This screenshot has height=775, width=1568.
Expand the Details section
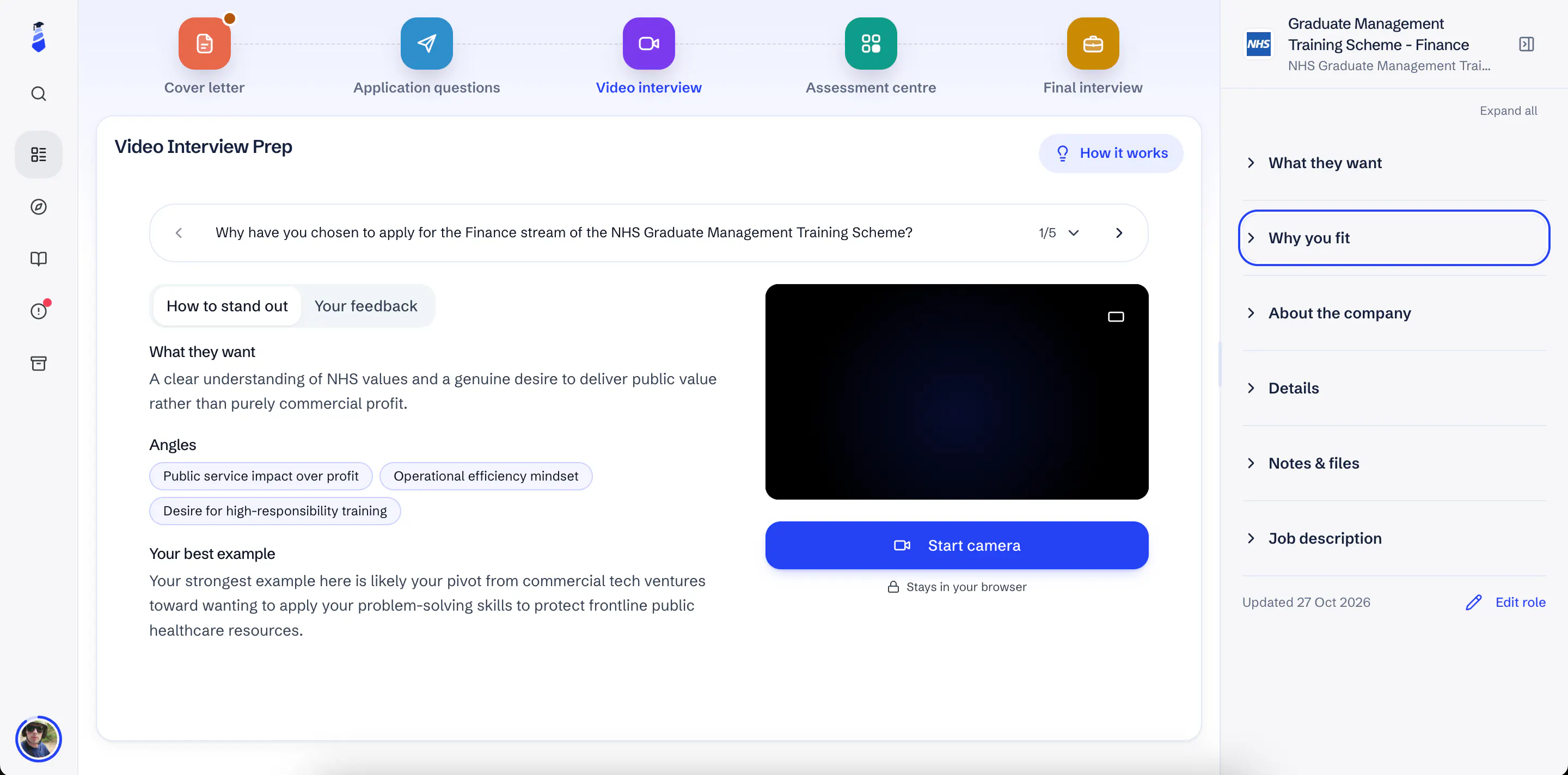1394,388
